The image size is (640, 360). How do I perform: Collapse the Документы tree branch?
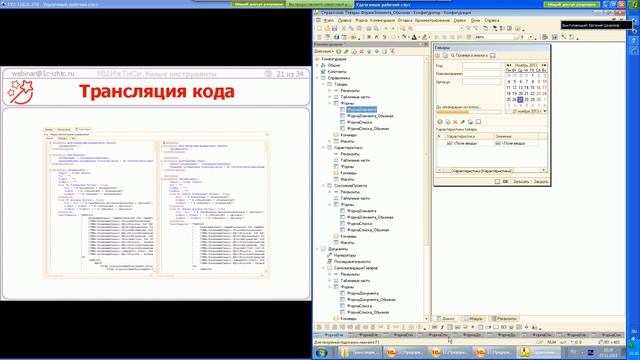(x=317, y=249)
